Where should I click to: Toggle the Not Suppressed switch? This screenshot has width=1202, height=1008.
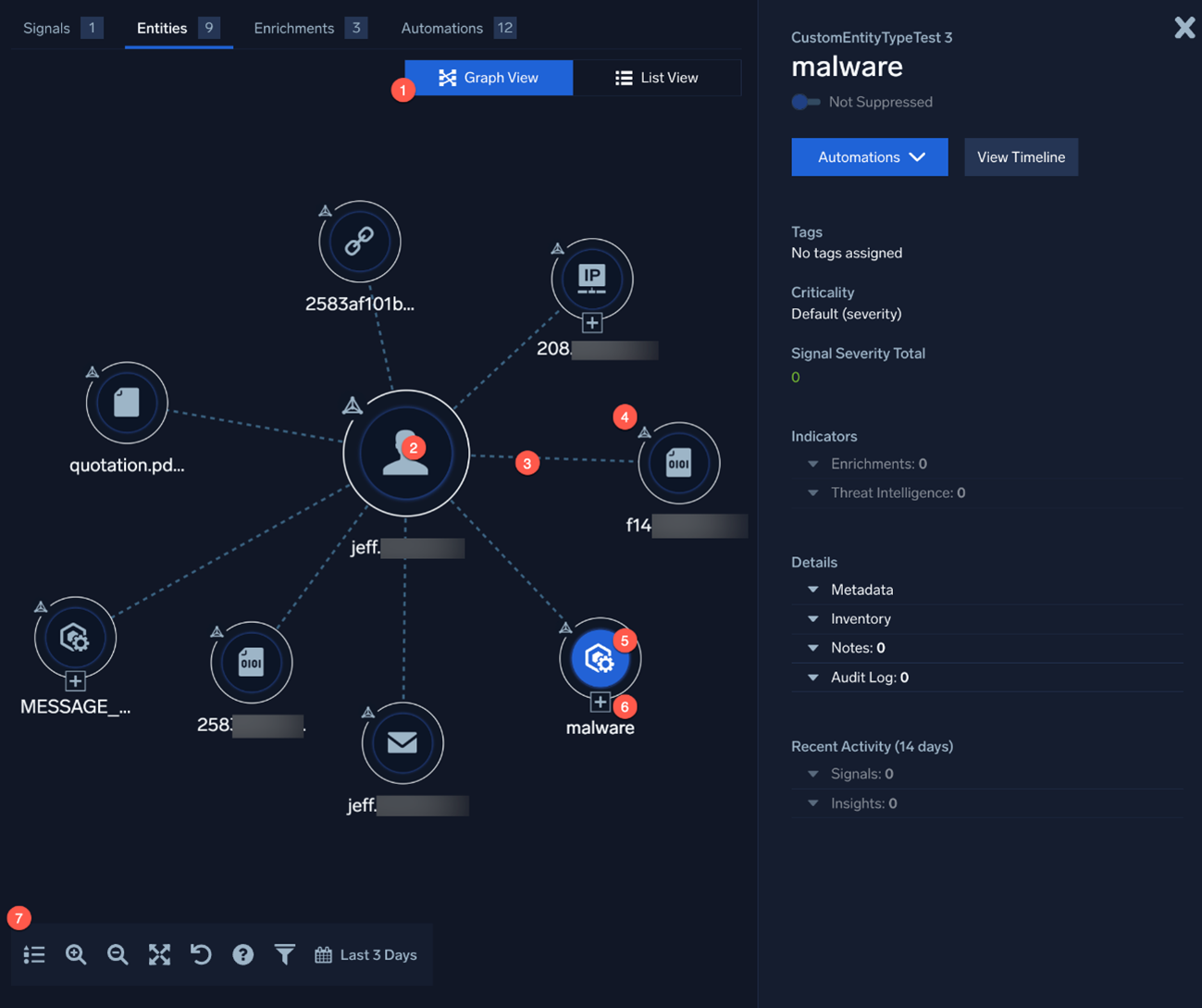coord(805,102)
